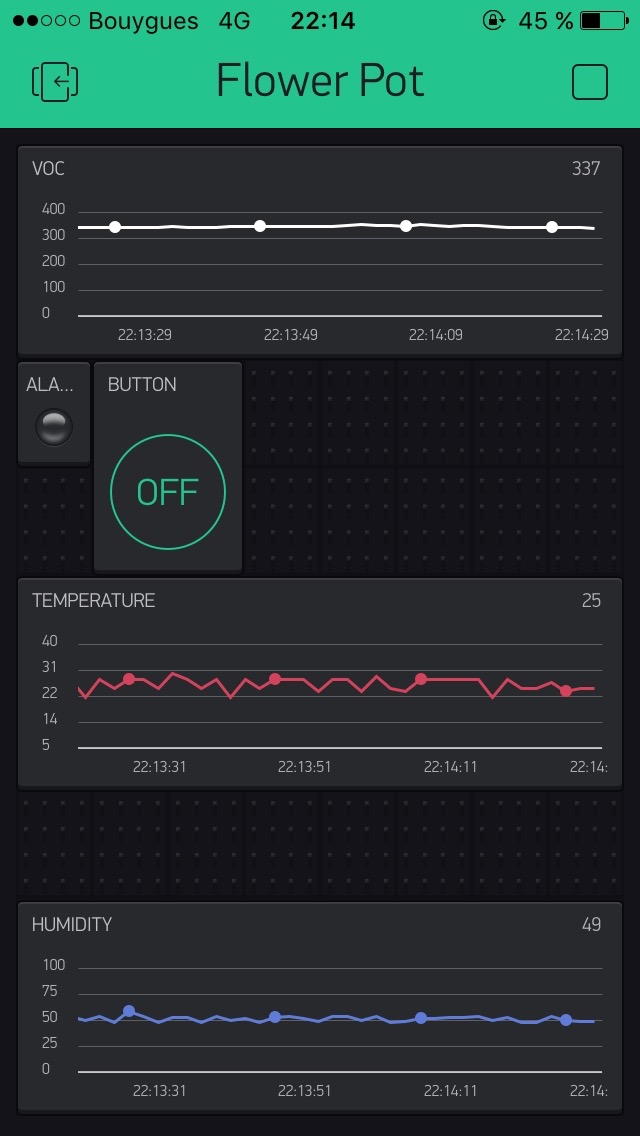This screenshot has width=640, height=1136.
Task: Select humidity data point at 22:13:31
Action: point(129,1011)
